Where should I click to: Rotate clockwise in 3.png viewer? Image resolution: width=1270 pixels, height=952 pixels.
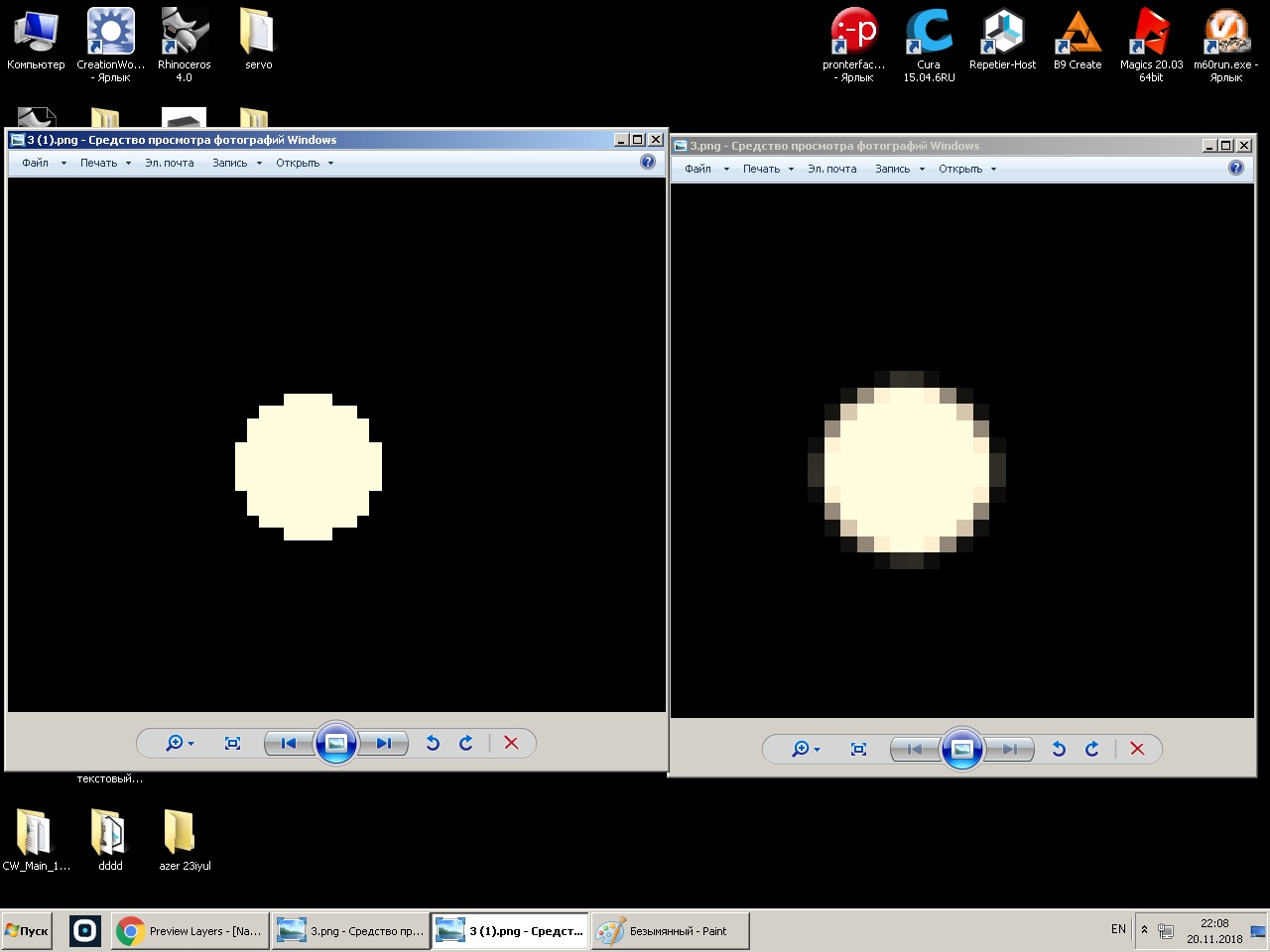[x=1092, y=749]
